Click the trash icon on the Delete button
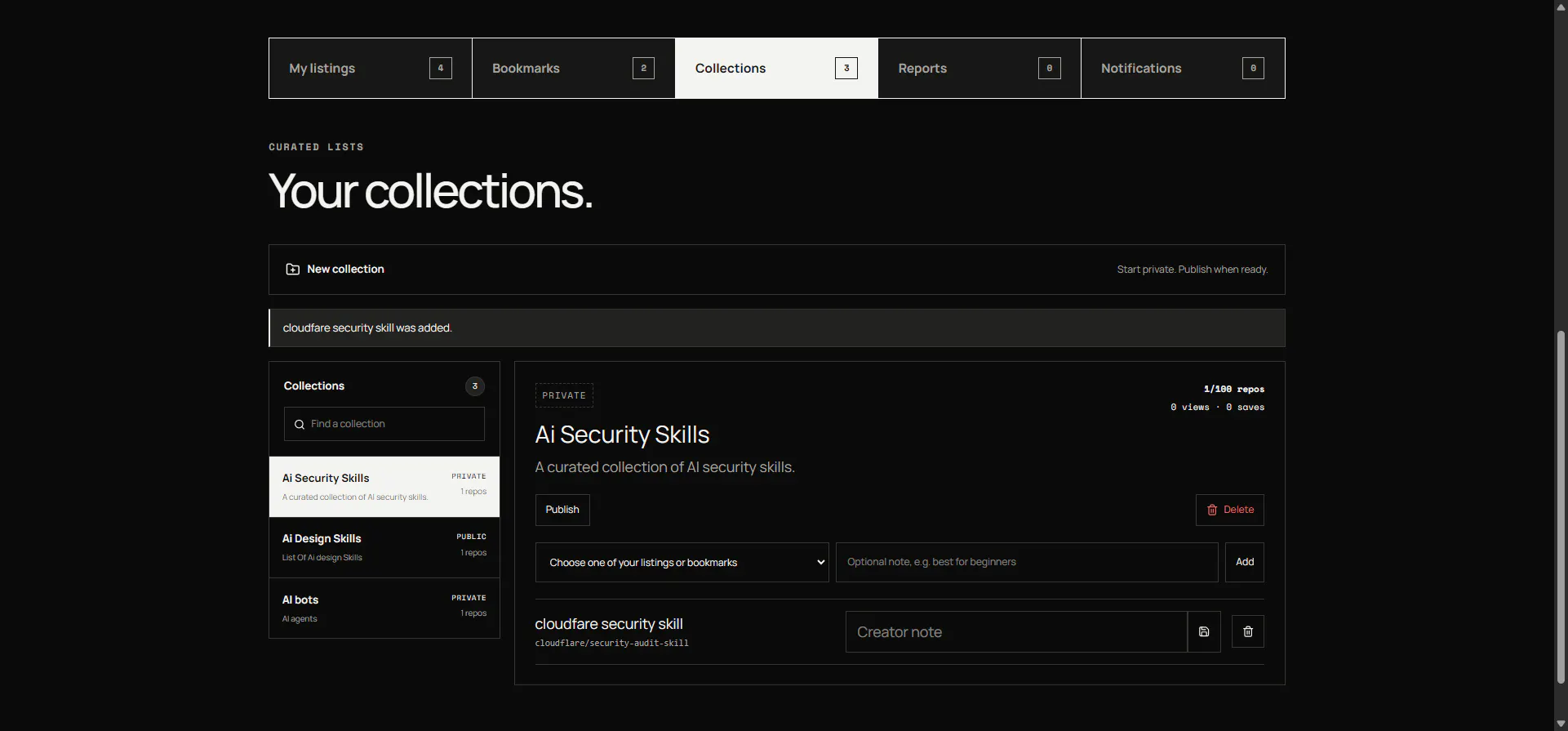The width and height of the screenshot is (1568, 731). click(1212, 510)
